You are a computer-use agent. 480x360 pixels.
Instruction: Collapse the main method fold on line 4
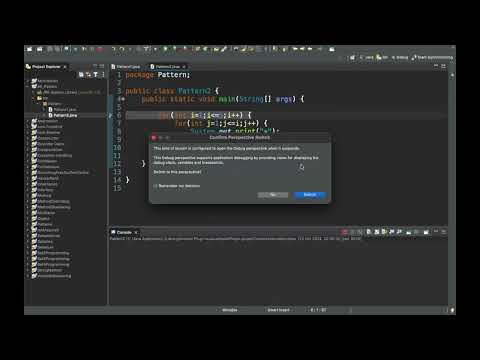click(123, 99)
